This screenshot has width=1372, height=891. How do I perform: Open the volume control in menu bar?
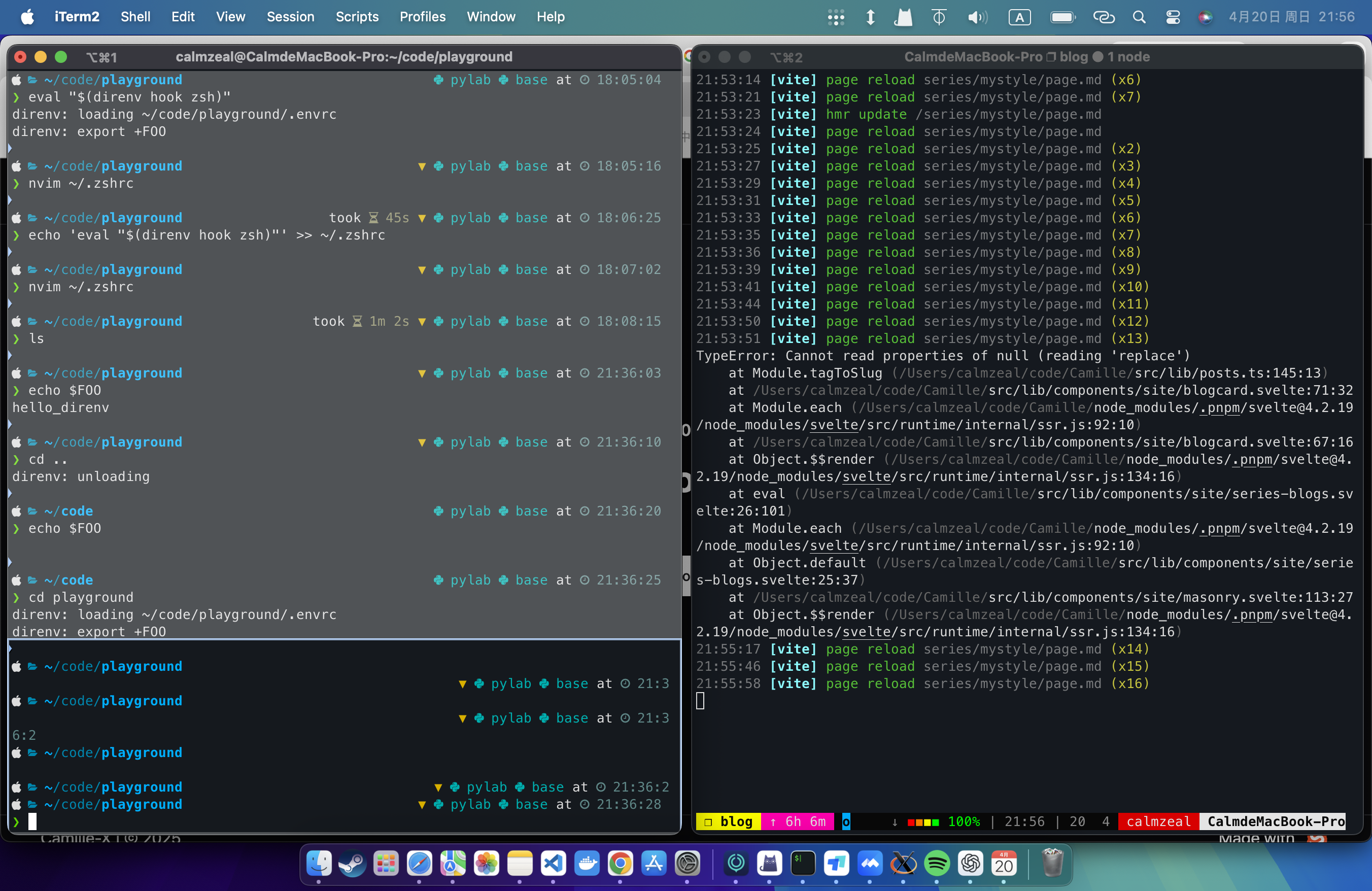pos(977,17)
